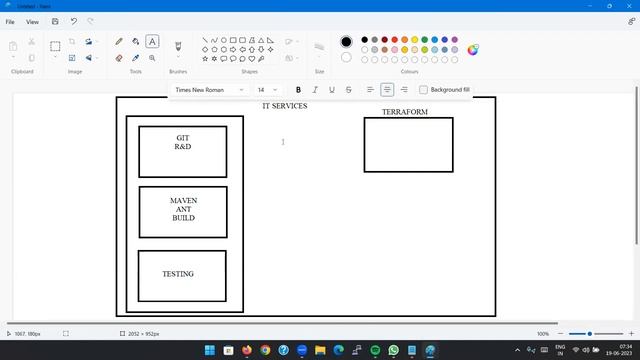
Task: Pick the black colour swatch
Action: click(364, 40)
